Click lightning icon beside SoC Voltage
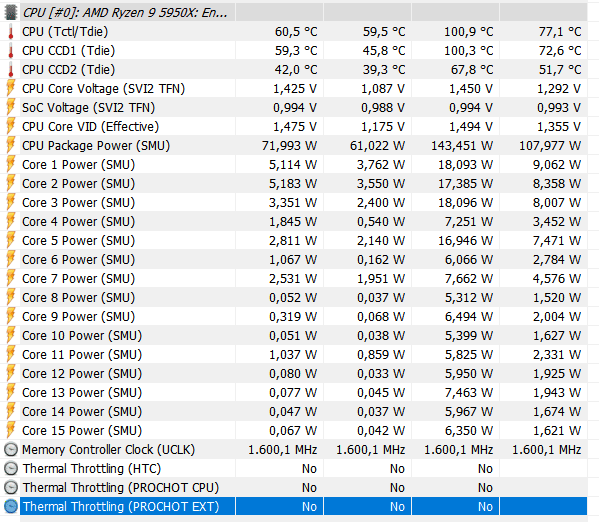 [11, 107]
